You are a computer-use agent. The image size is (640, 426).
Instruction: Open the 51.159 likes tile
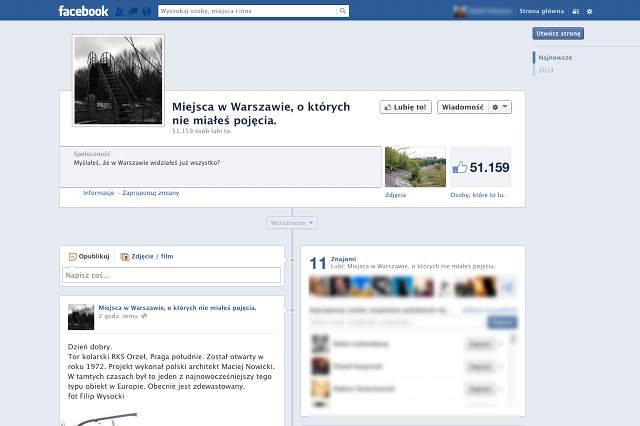click(x=480, y=167)
